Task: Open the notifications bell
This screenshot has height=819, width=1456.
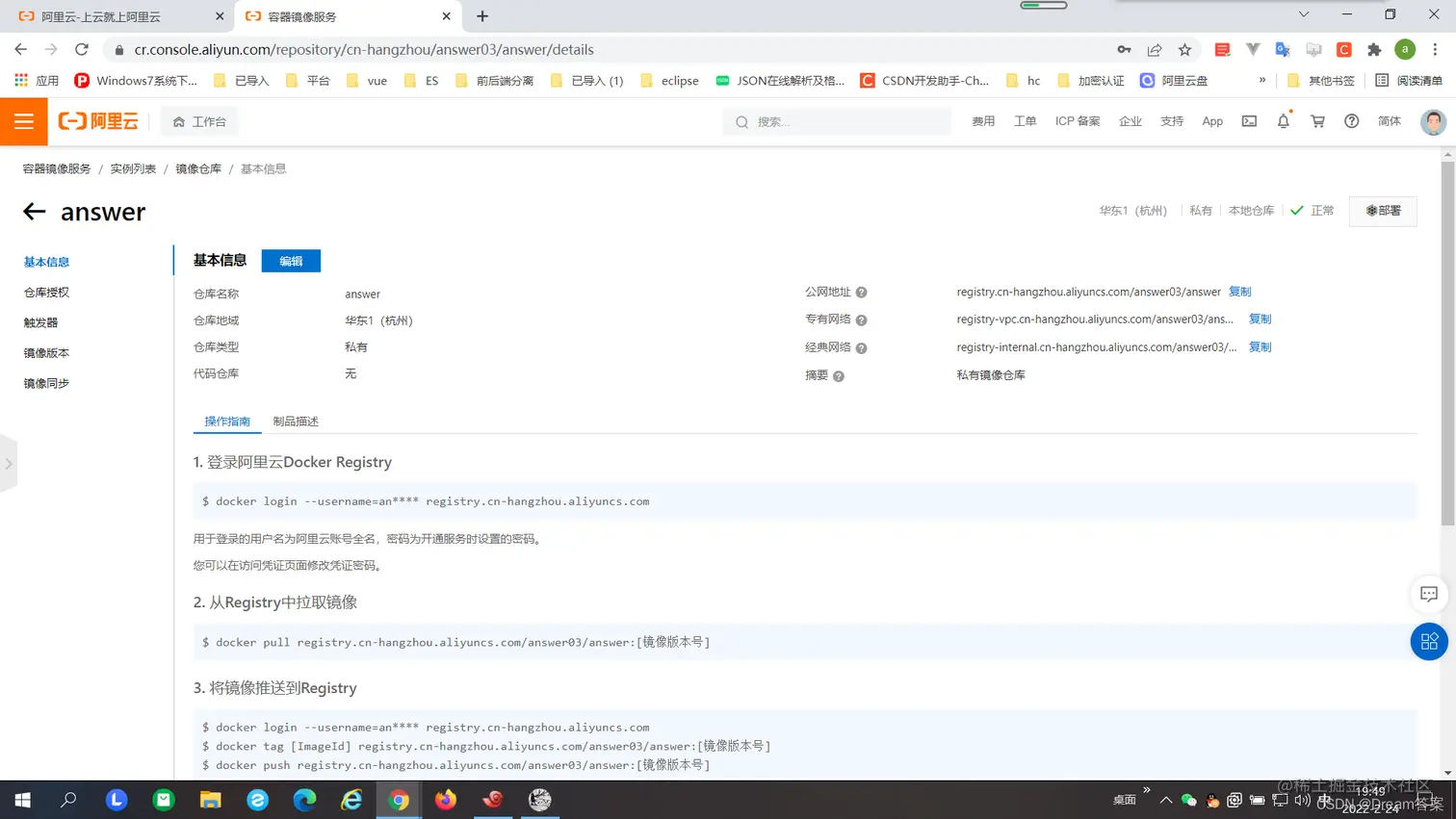Action: click(1283, 121)
